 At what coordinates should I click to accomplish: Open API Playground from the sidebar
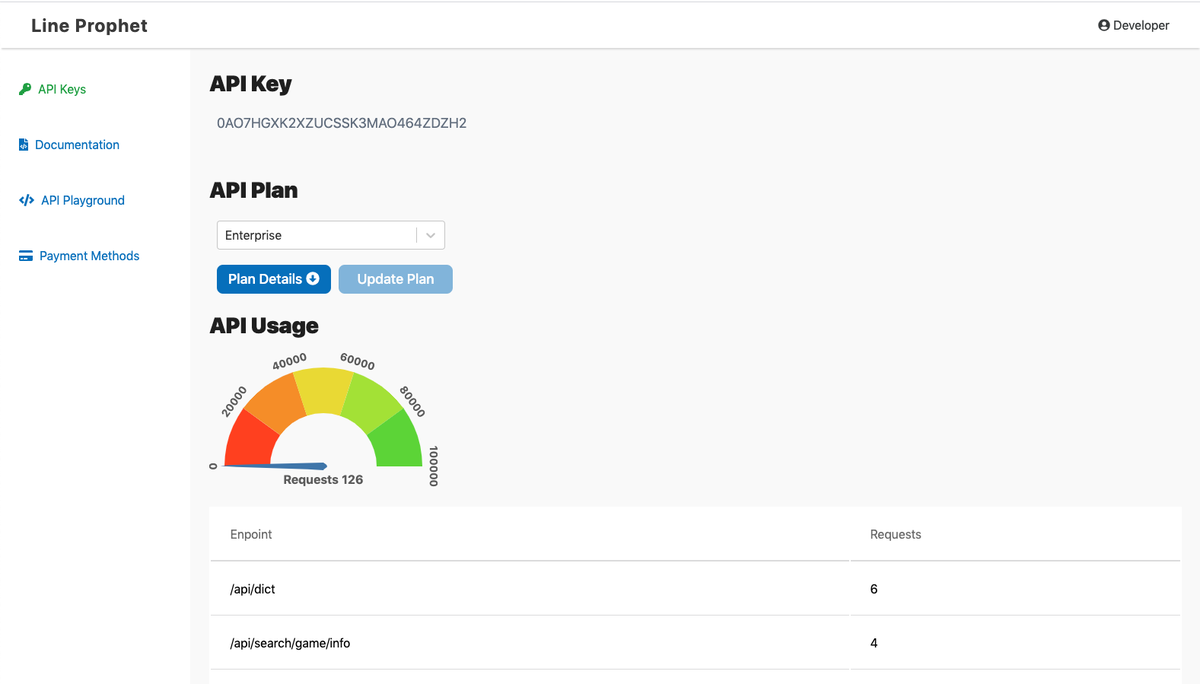72,200
